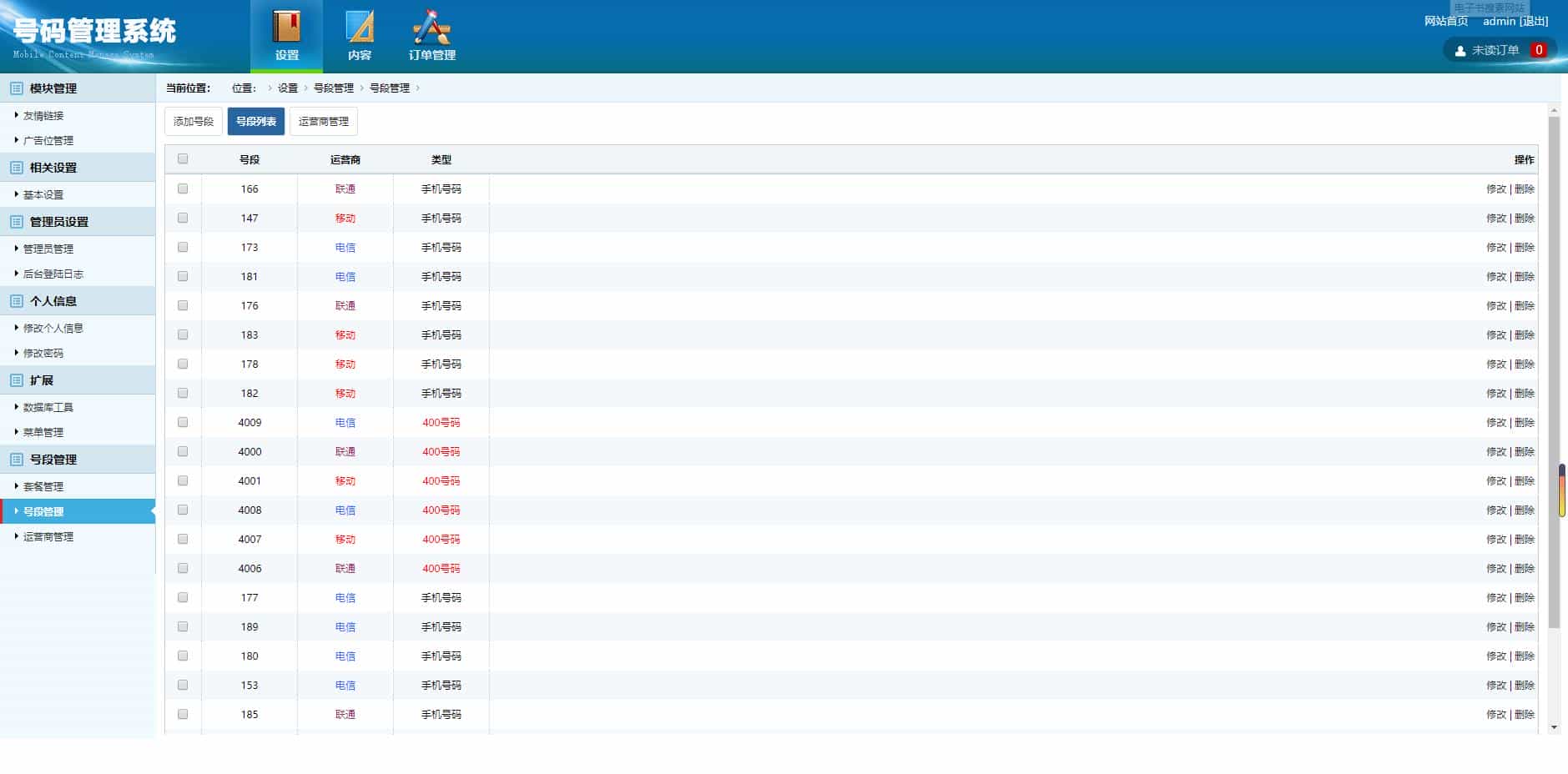Click 修改 link for segment 147
The height and width of the screenshot is (774, 1568).
[x=1496, y=218]
